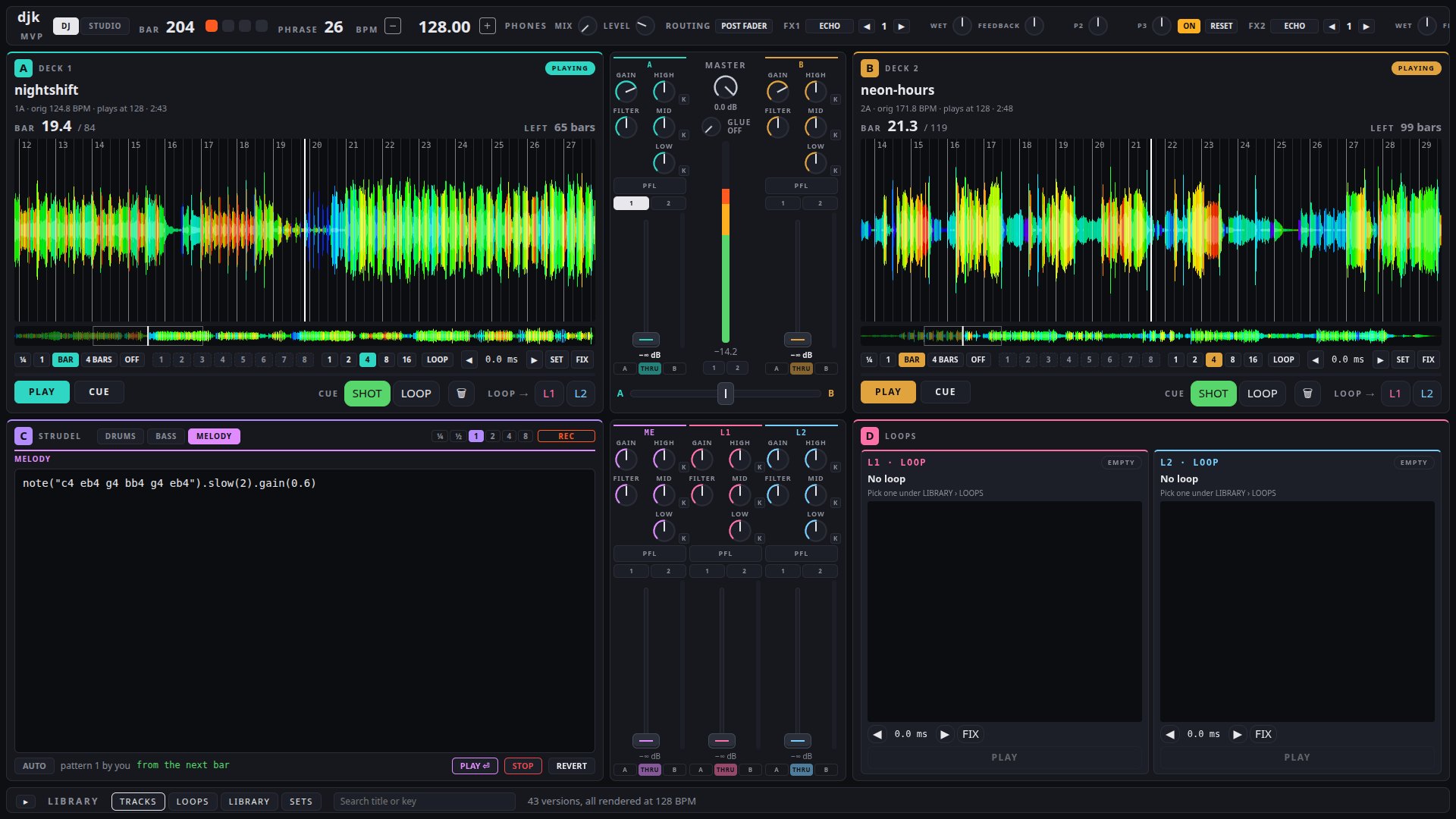Increase BPM with the plus button
Viewport: 1456px width, 819px height.
[x=488, y=26]
